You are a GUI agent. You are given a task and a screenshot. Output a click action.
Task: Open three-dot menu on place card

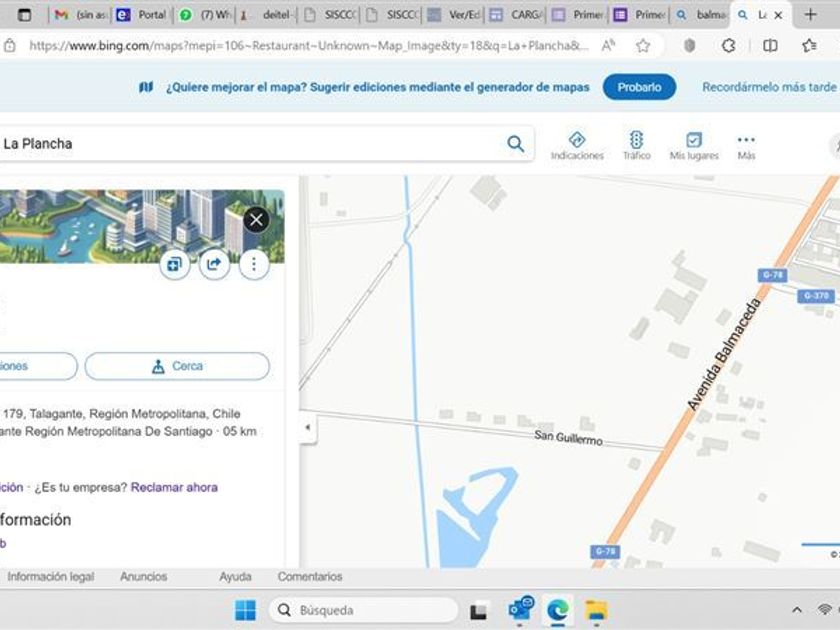pos(254,264)
